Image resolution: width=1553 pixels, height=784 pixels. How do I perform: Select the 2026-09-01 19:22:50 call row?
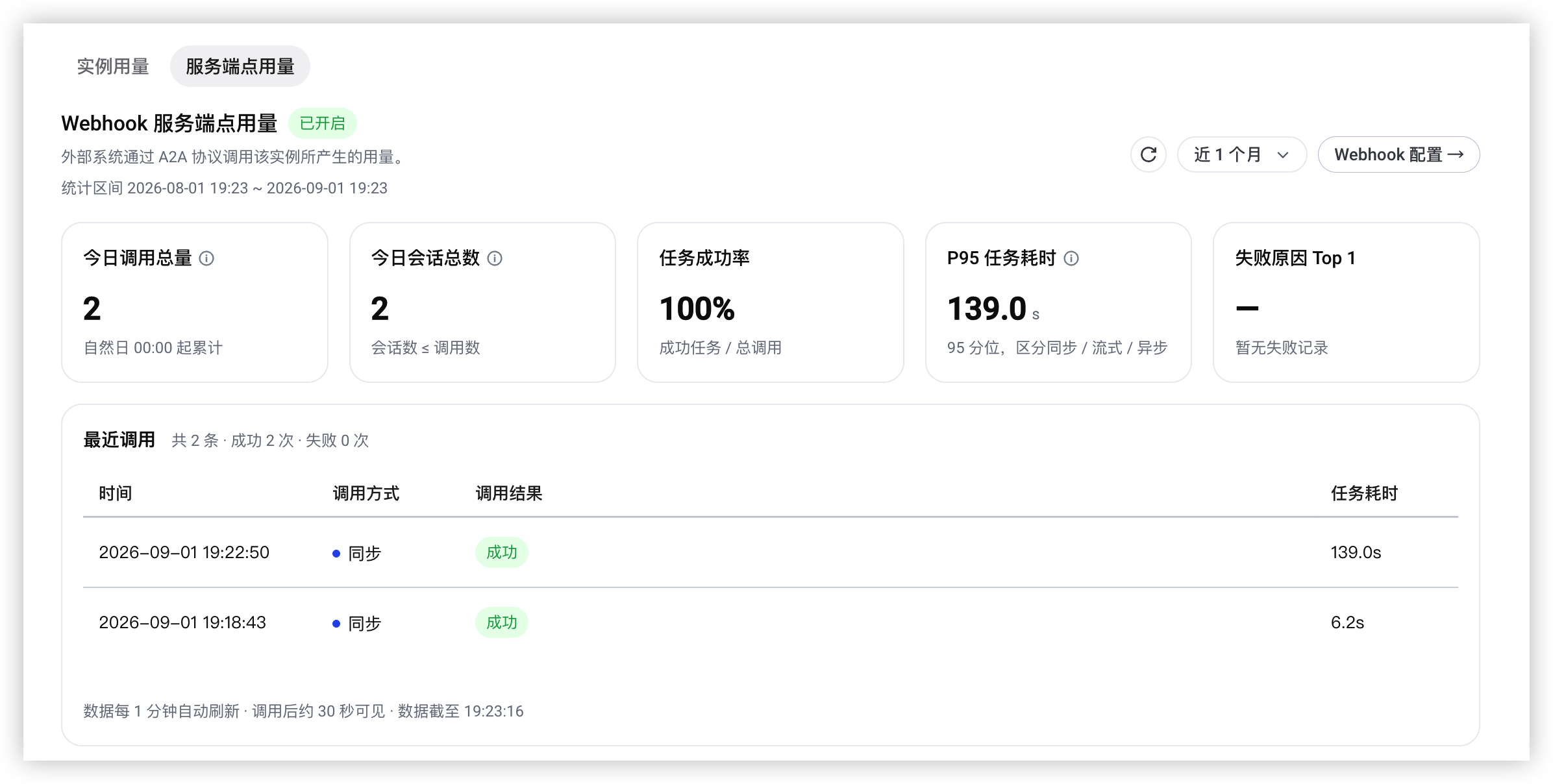pyautogui.click(x=771, y=552)
